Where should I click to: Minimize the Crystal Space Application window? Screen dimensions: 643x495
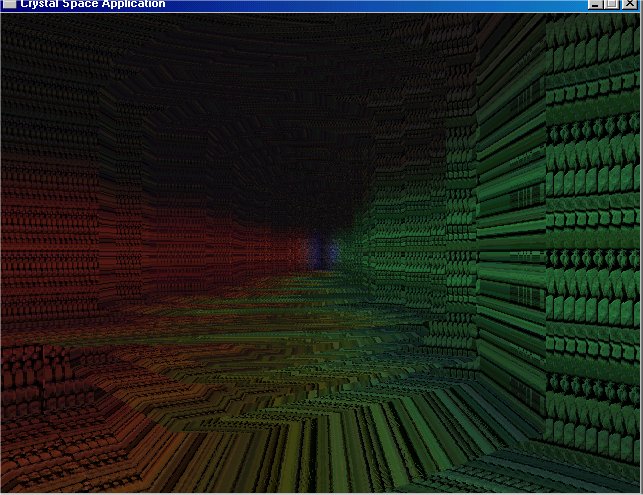596,5
